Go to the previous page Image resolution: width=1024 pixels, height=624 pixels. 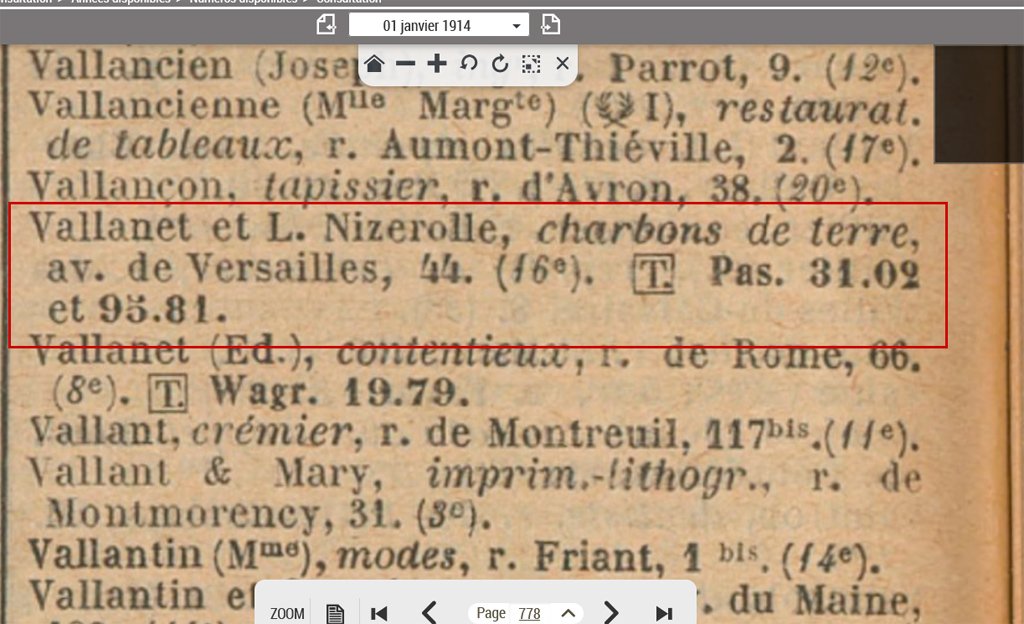click(429, 613)
